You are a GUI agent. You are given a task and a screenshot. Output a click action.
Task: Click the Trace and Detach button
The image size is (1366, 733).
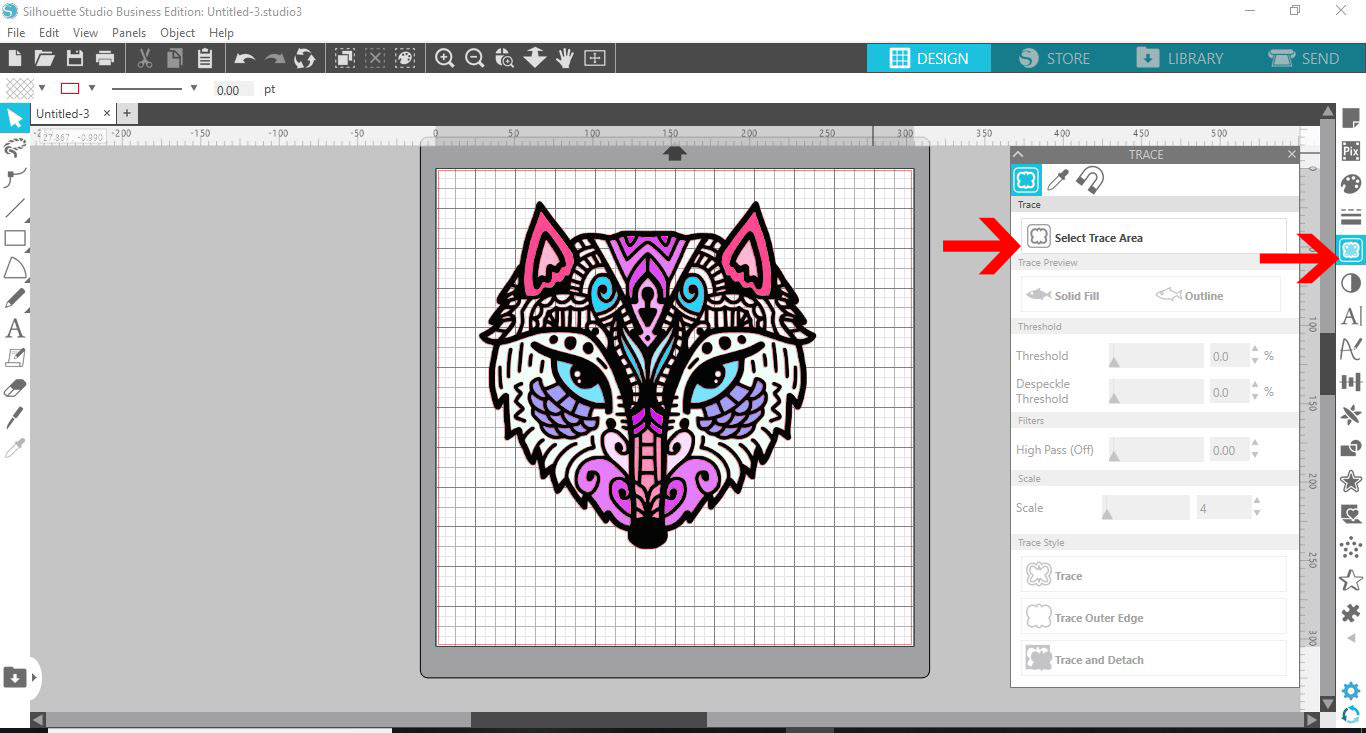[x=1154, y=659]
